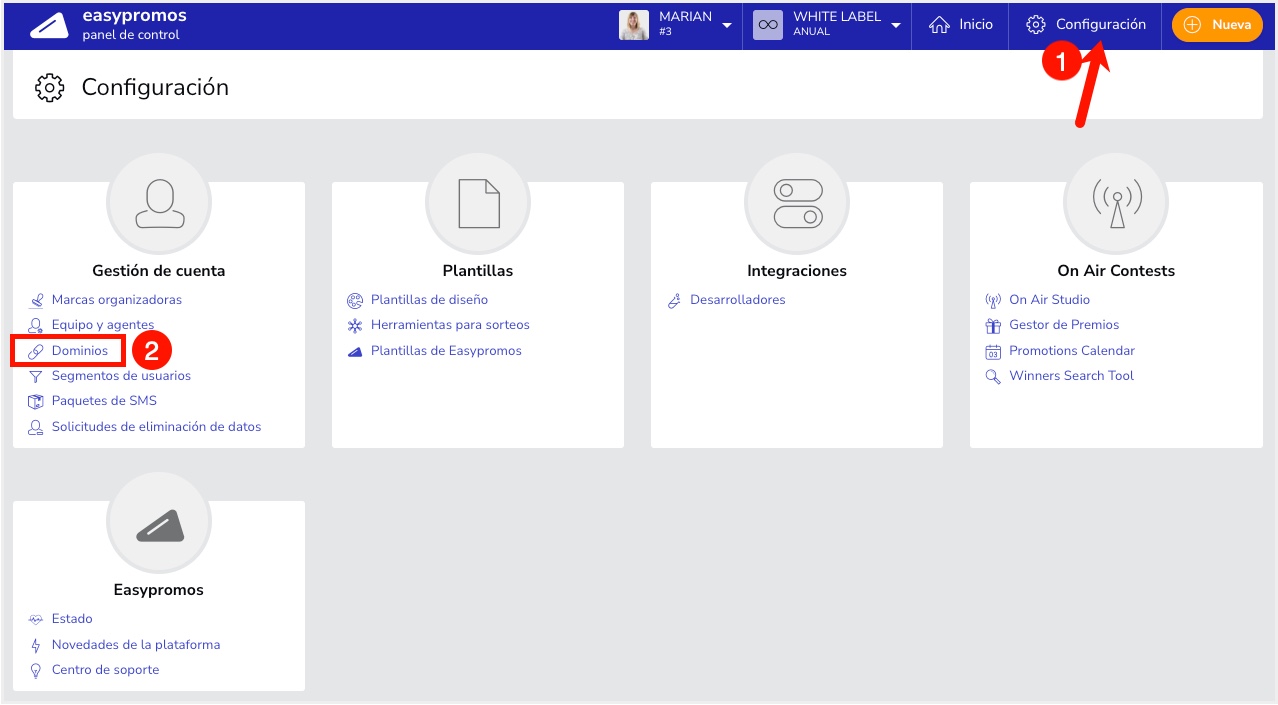Expand the MARIAN account dropdown arrow

(726, 26)
